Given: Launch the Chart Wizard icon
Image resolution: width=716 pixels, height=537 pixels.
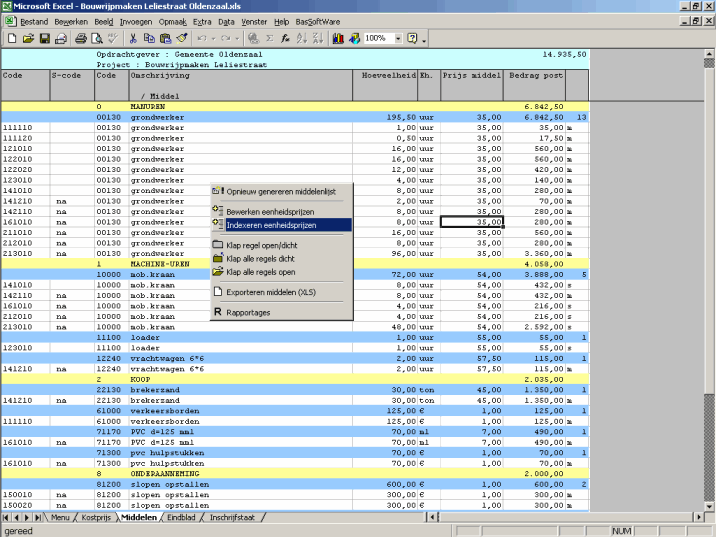Looking at the screenshot, I should [339, 38].
